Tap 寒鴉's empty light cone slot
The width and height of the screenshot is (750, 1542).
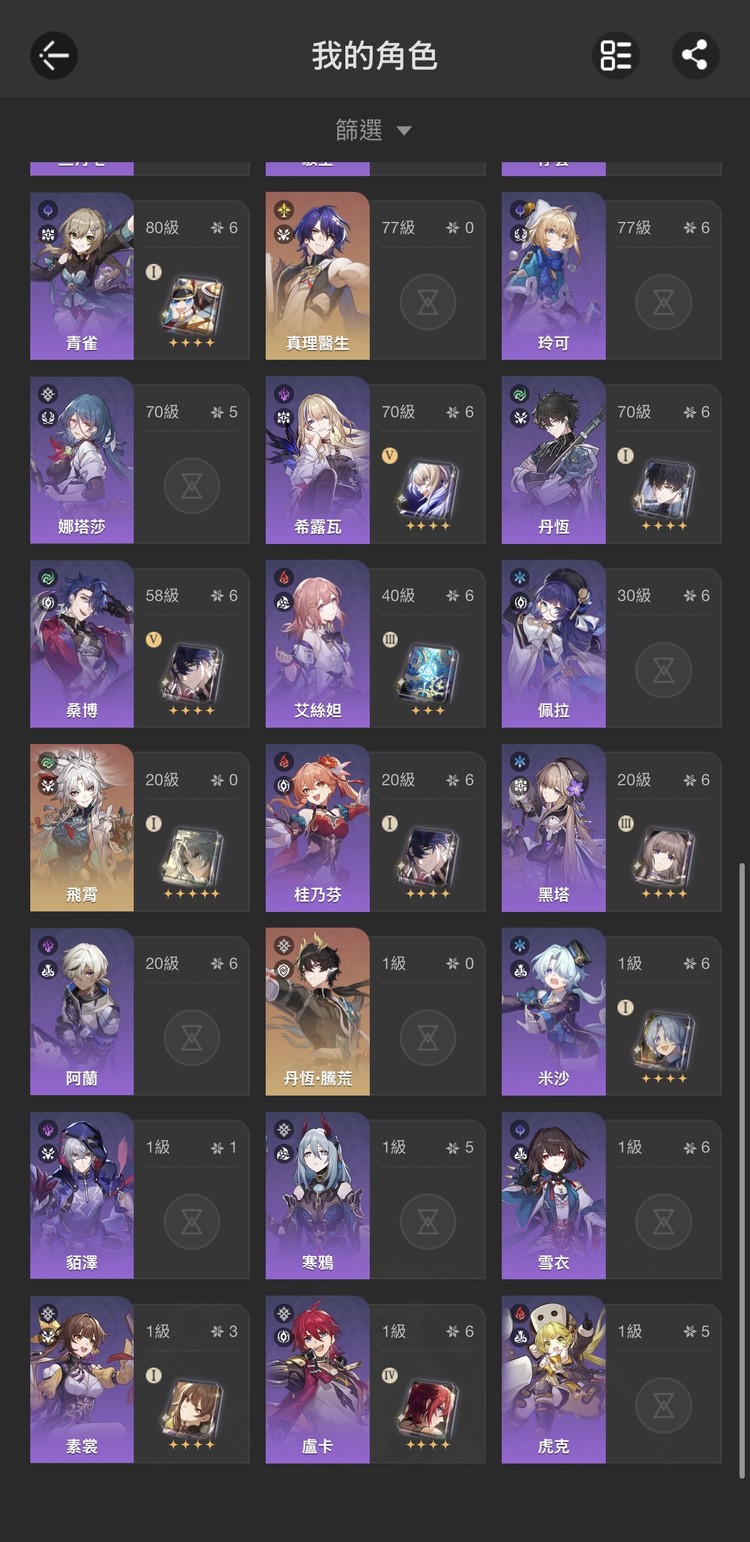pyautogui.click(x=427, y=1221)
